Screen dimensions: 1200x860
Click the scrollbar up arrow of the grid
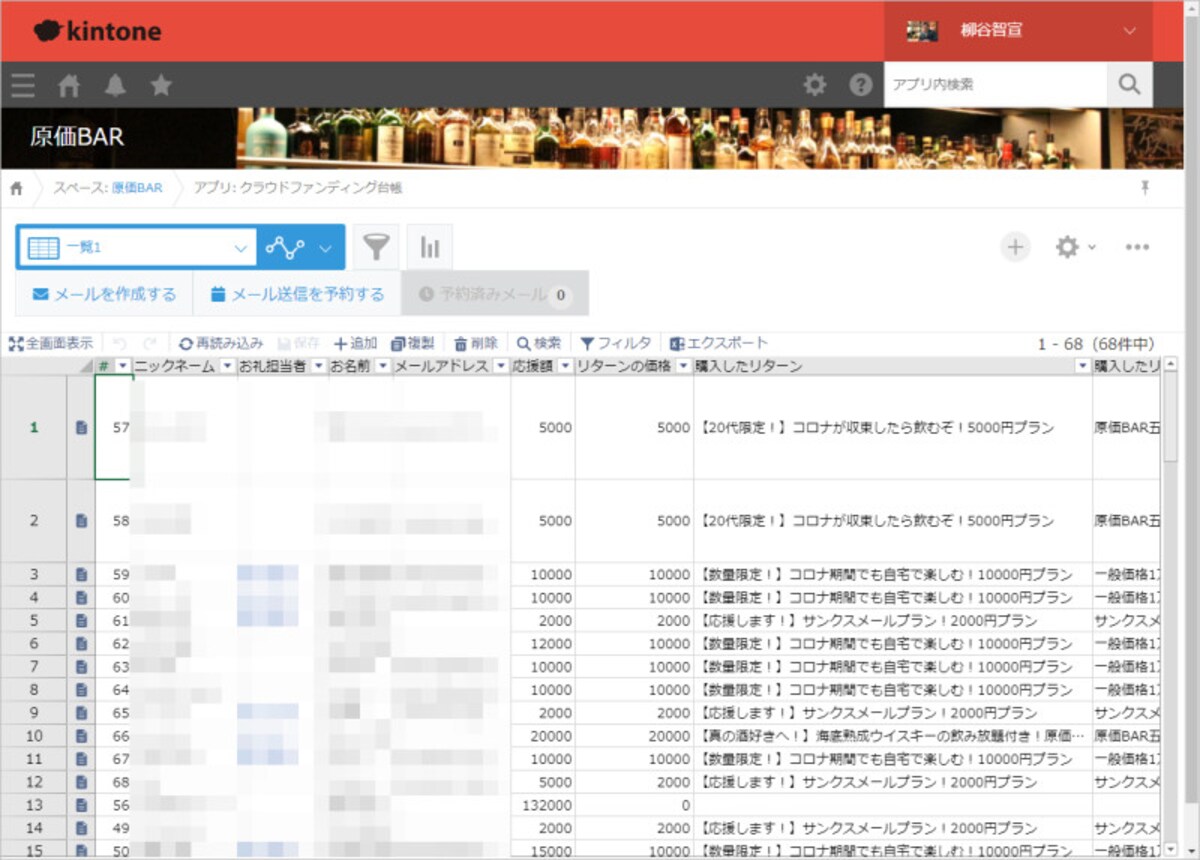1171,366
